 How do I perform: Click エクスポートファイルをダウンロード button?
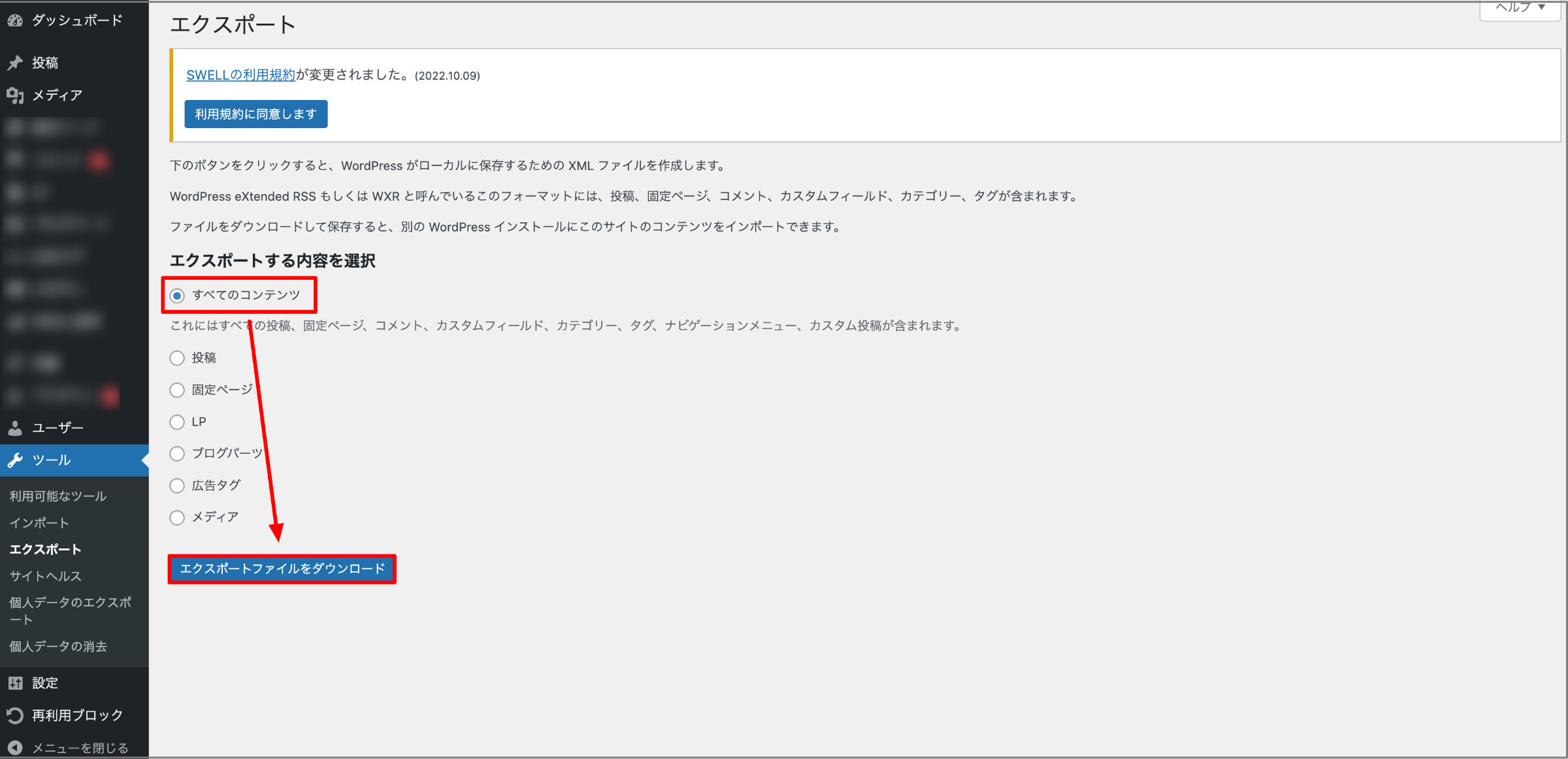pos(282,569)
